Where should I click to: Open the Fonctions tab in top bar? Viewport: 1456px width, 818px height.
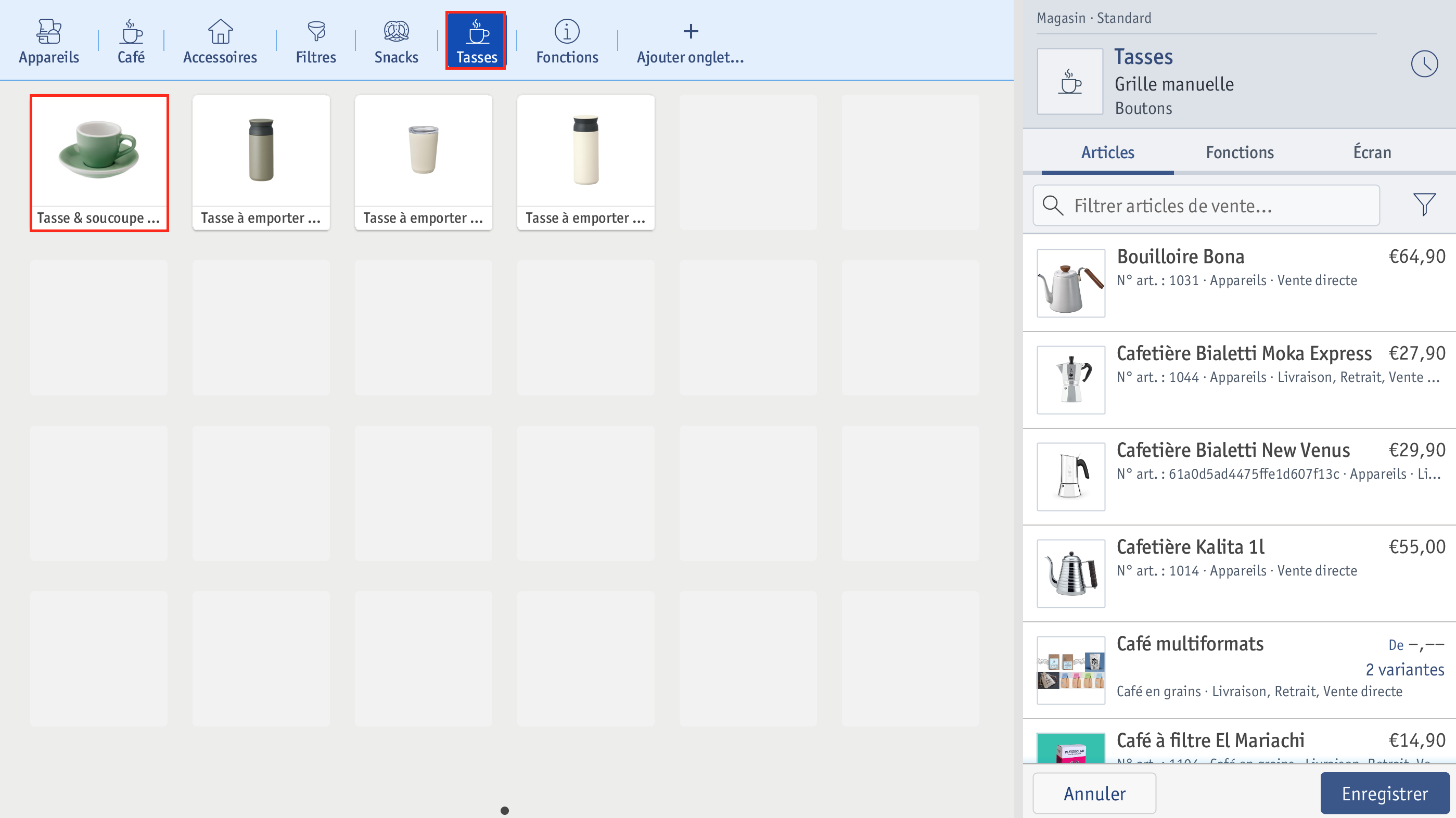567,41
